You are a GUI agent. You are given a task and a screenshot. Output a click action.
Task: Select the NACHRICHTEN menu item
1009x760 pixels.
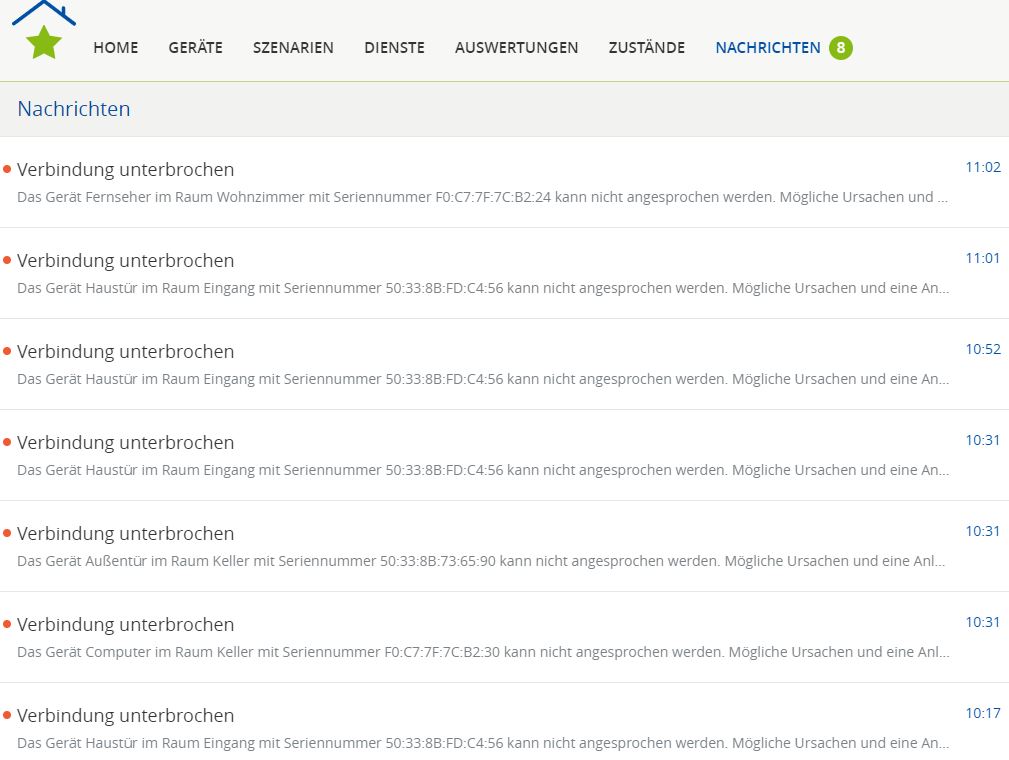[x=767, y=48]
